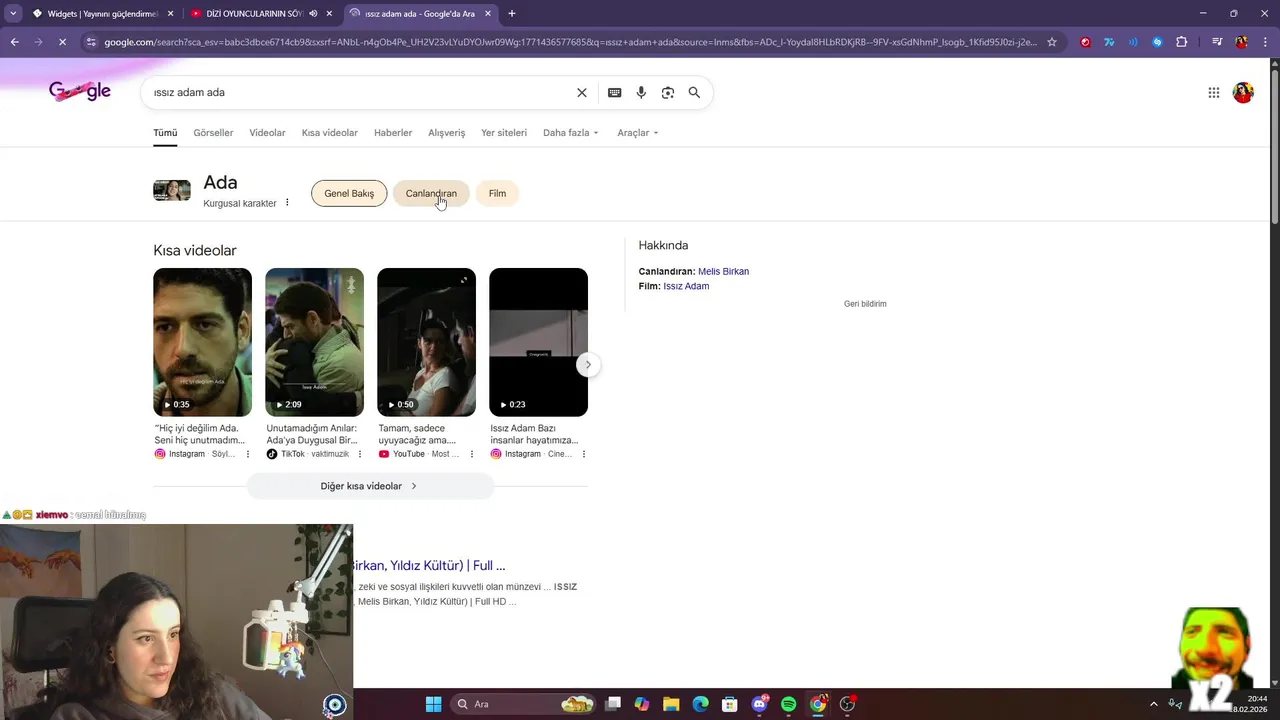1280x720 pixels.
Task: Bookmark this page with the star
Action: click(x=1051, y=42)
